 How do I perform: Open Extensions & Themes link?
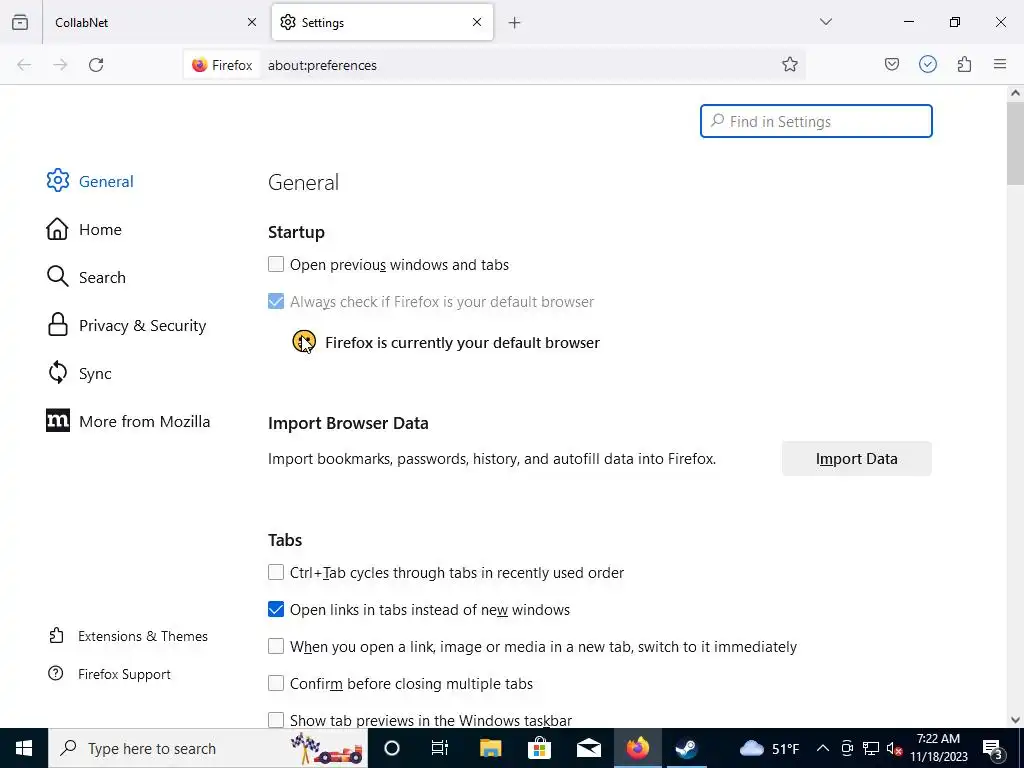tap(128, 636)
